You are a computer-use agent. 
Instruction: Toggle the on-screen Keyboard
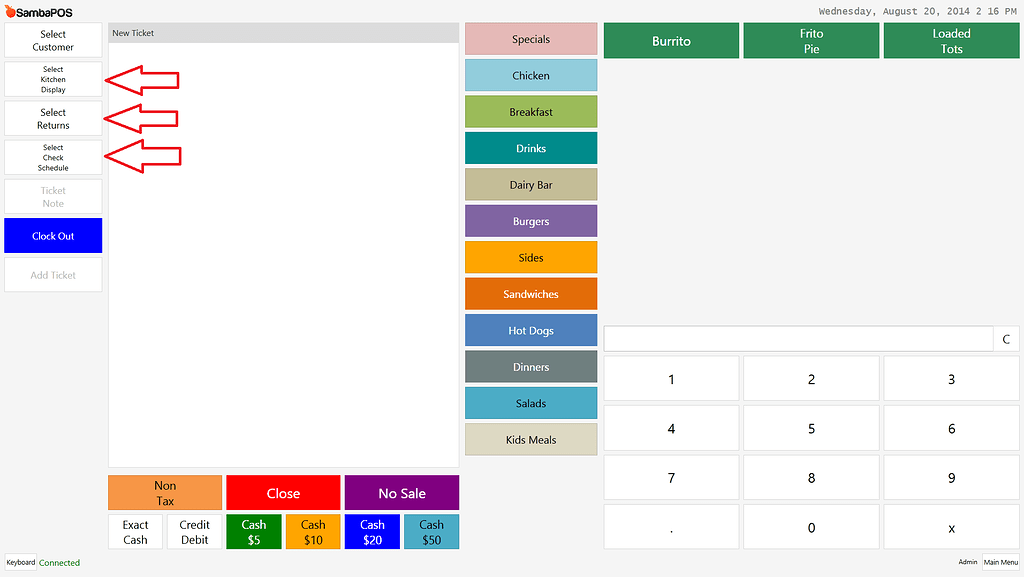pos(20,562)
